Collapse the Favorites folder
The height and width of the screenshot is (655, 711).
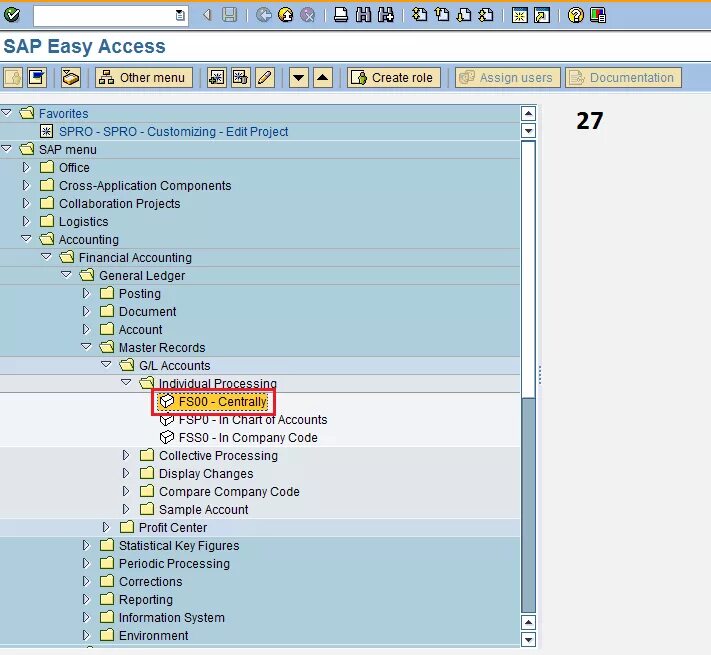coord(6,113)
